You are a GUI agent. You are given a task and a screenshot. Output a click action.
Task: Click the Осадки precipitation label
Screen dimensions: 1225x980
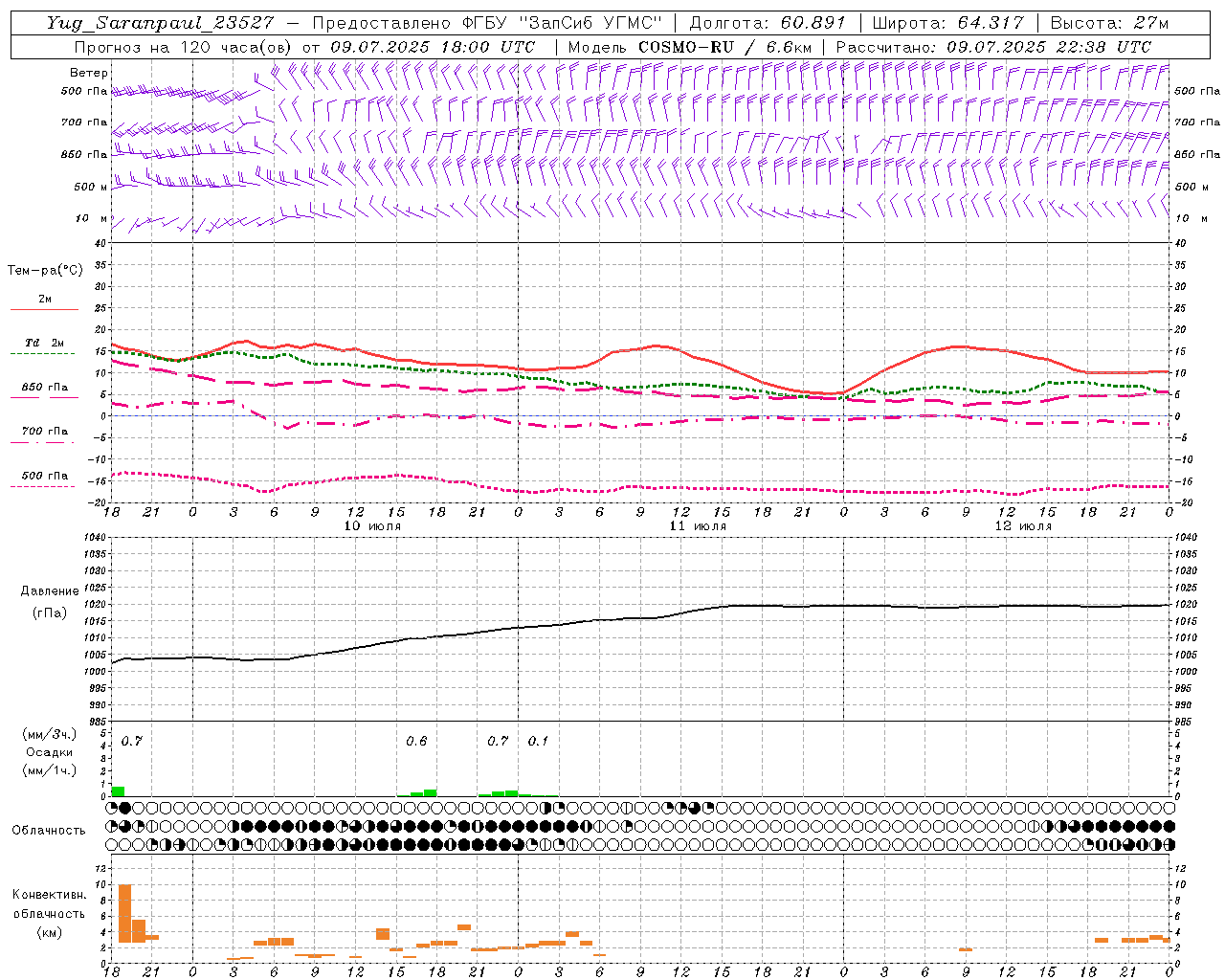(50, 752)
